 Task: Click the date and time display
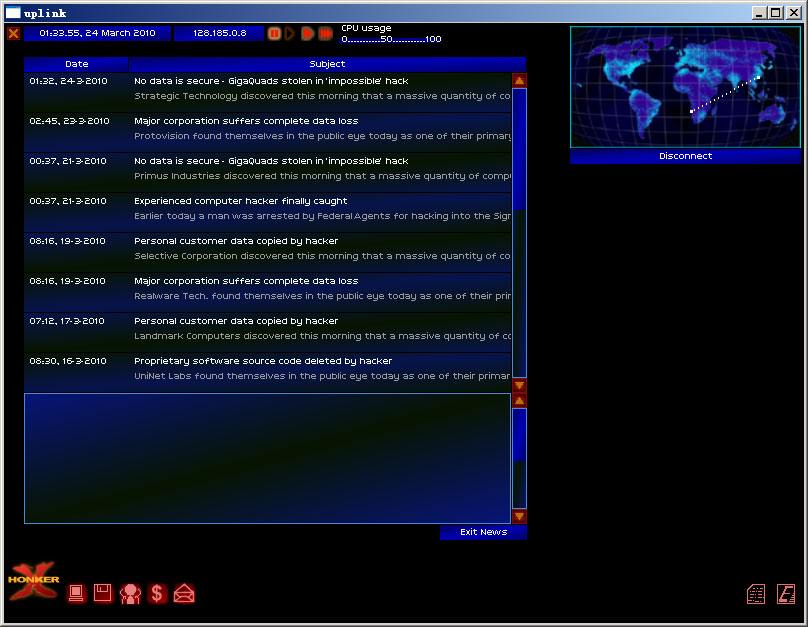coord(97,33)
